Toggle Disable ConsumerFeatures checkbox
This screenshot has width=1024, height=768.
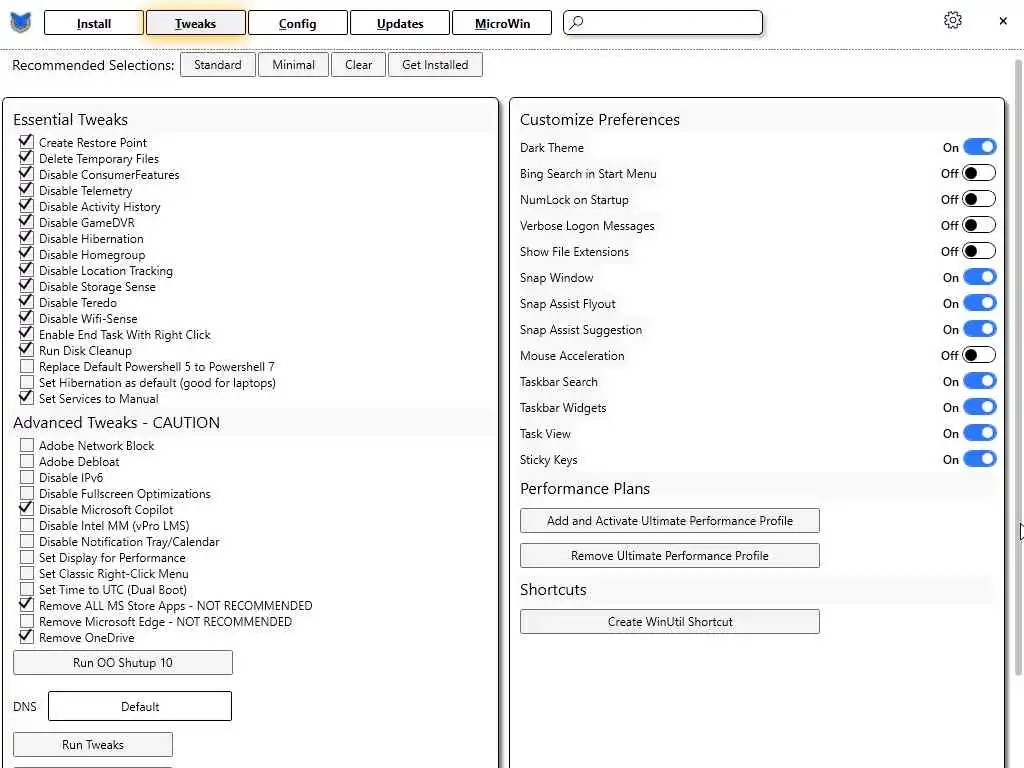tap(26, 173)
